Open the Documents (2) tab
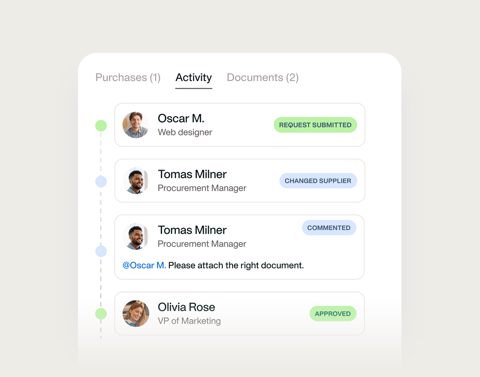Image resolution: width=480 pixels, height=377 pixels. click(x=263, y=77)
